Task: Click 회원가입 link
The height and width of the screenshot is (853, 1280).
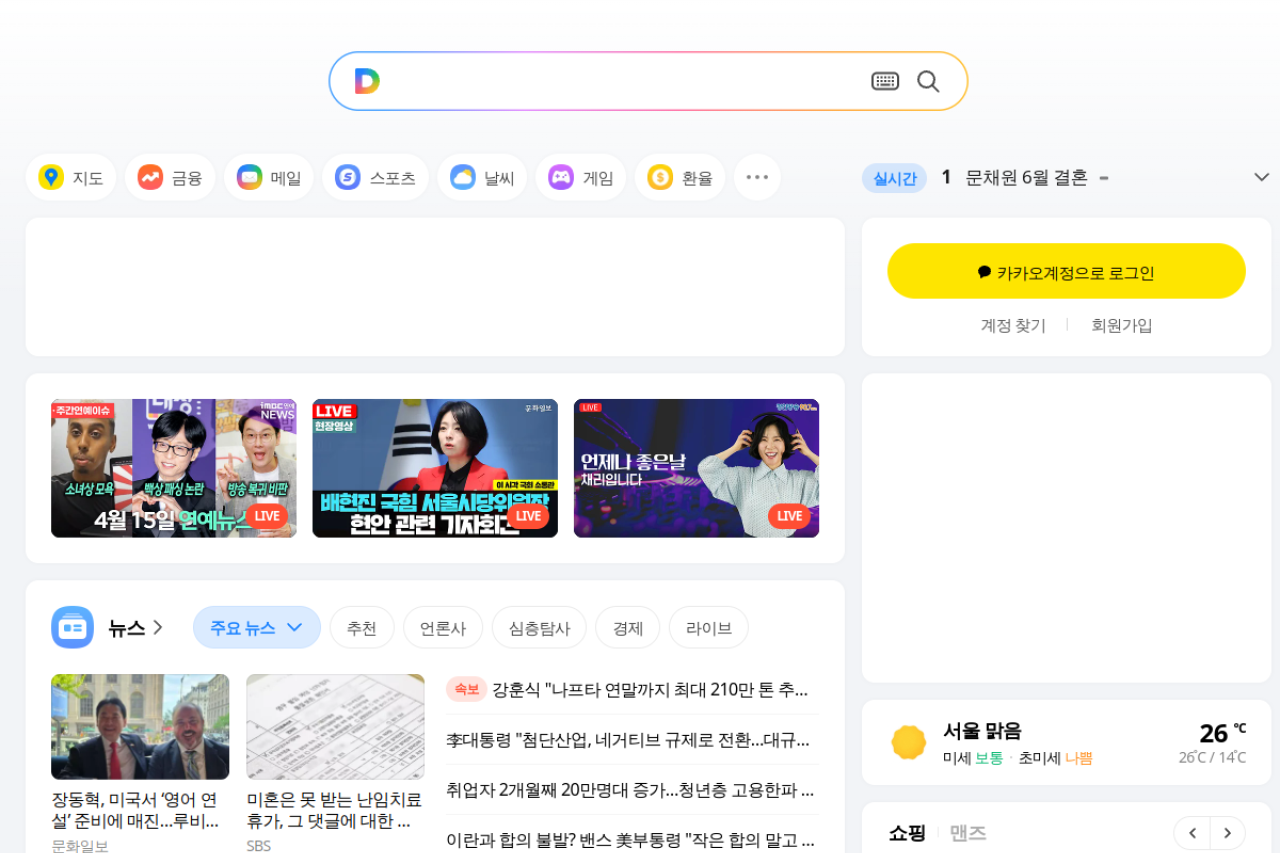Action: [x=1122, y=325]
